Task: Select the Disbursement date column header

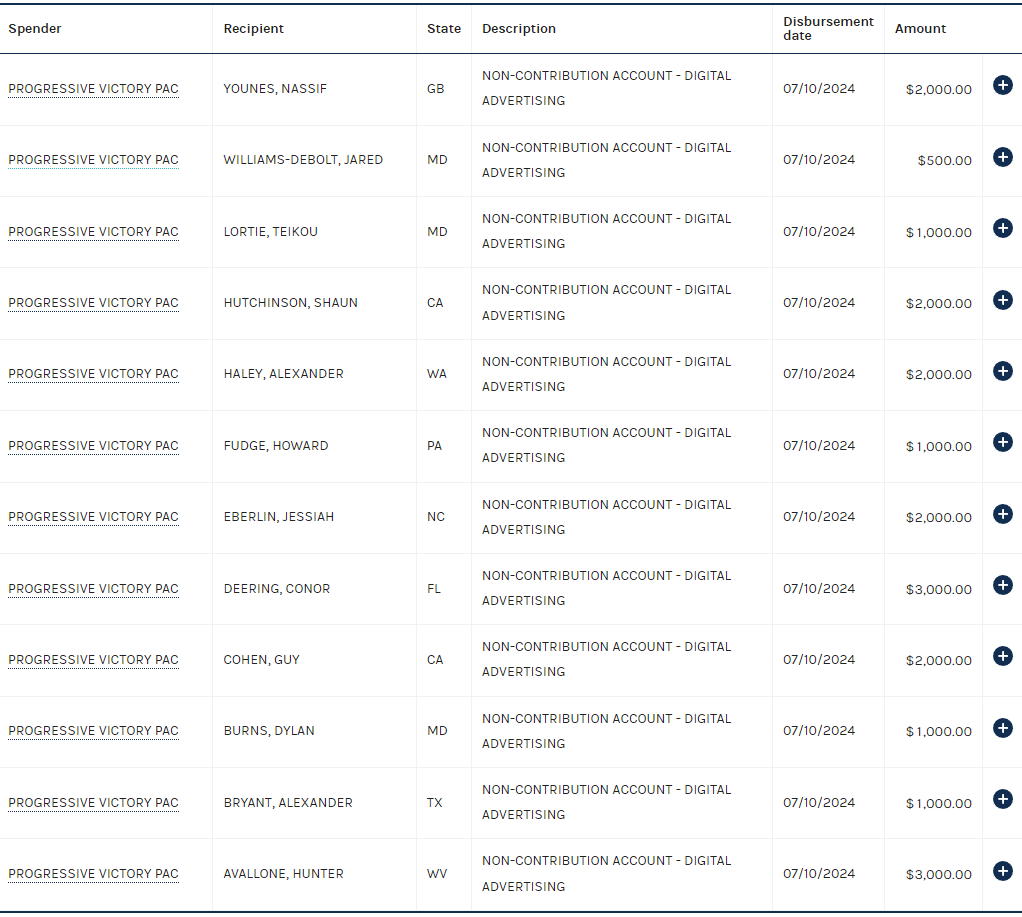Action: [x=828, y=29]
